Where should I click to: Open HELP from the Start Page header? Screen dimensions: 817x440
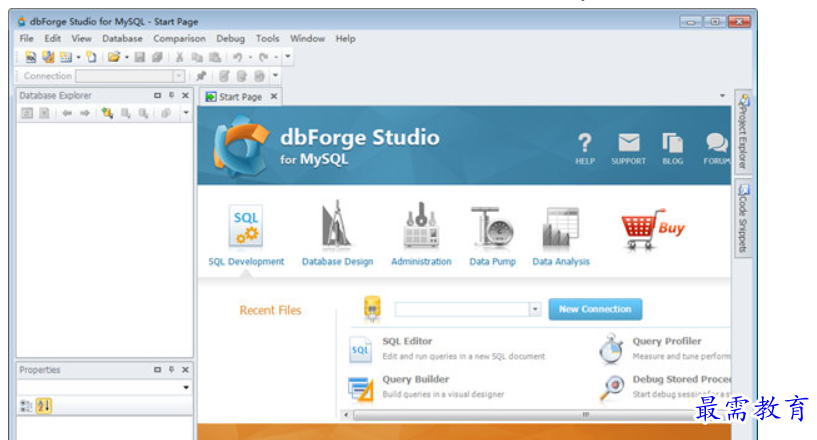[585, 148]
